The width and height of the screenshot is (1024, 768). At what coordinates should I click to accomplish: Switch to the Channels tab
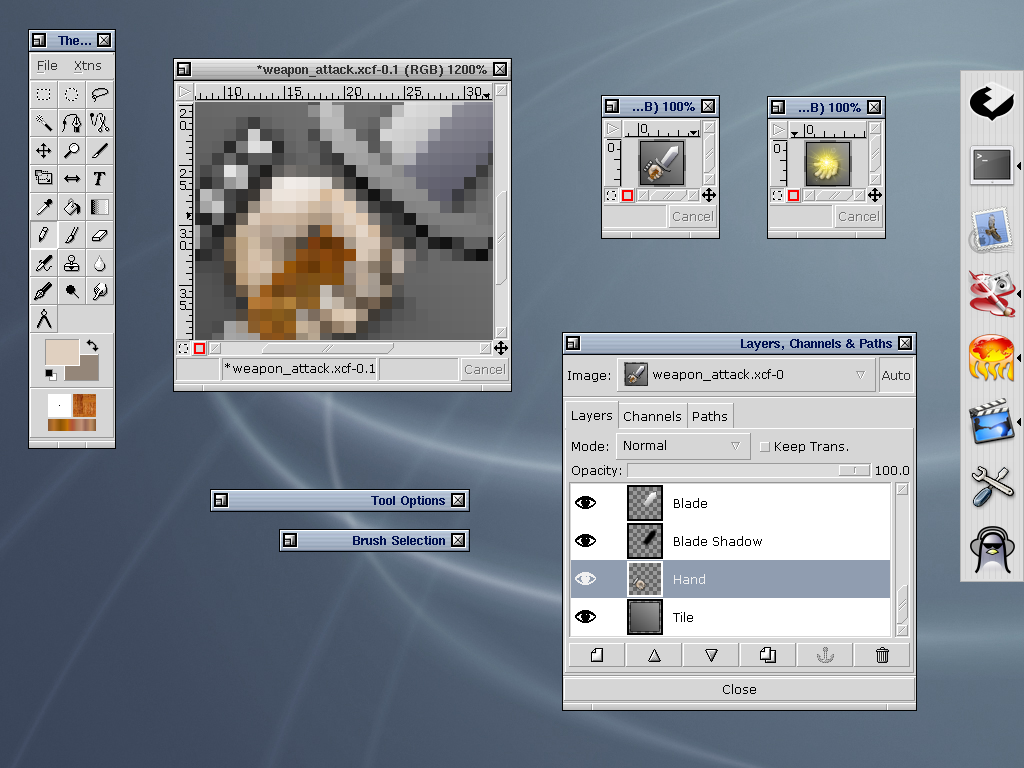tap(652, 416)
